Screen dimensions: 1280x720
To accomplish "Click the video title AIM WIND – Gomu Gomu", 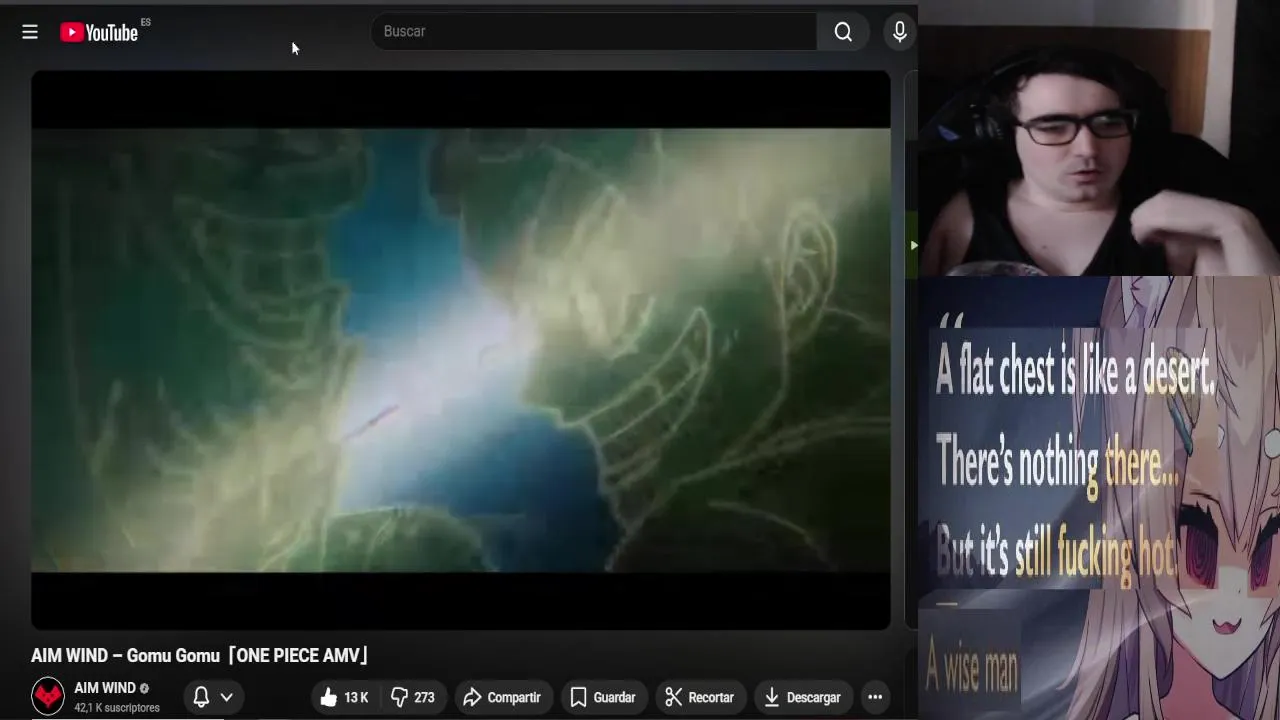I will coord(200,656).
